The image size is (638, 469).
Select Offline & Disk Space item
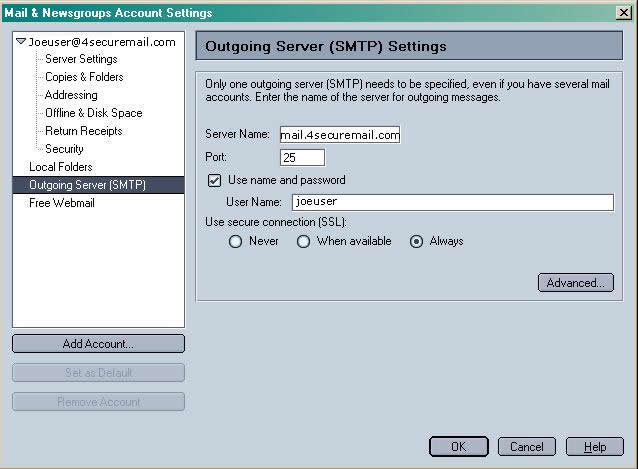(93, 113)
